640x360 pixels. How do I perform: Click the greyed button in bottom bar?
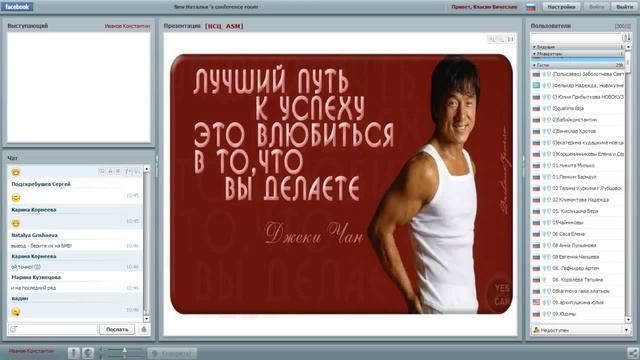(x=172, y=353)
